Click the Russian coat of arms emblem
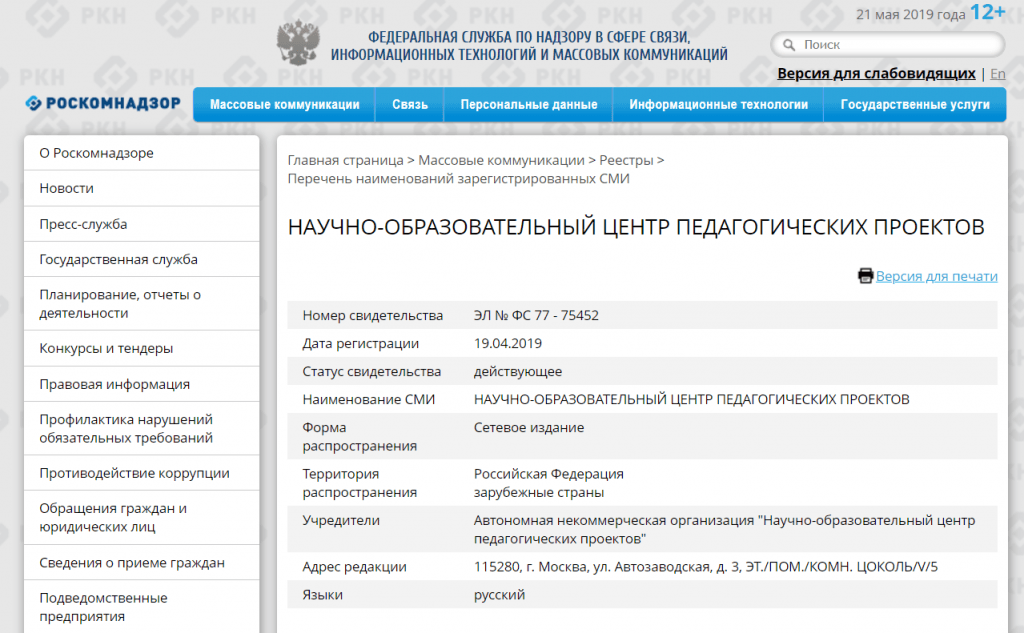 pyautogui.click(x=295, y=40)
